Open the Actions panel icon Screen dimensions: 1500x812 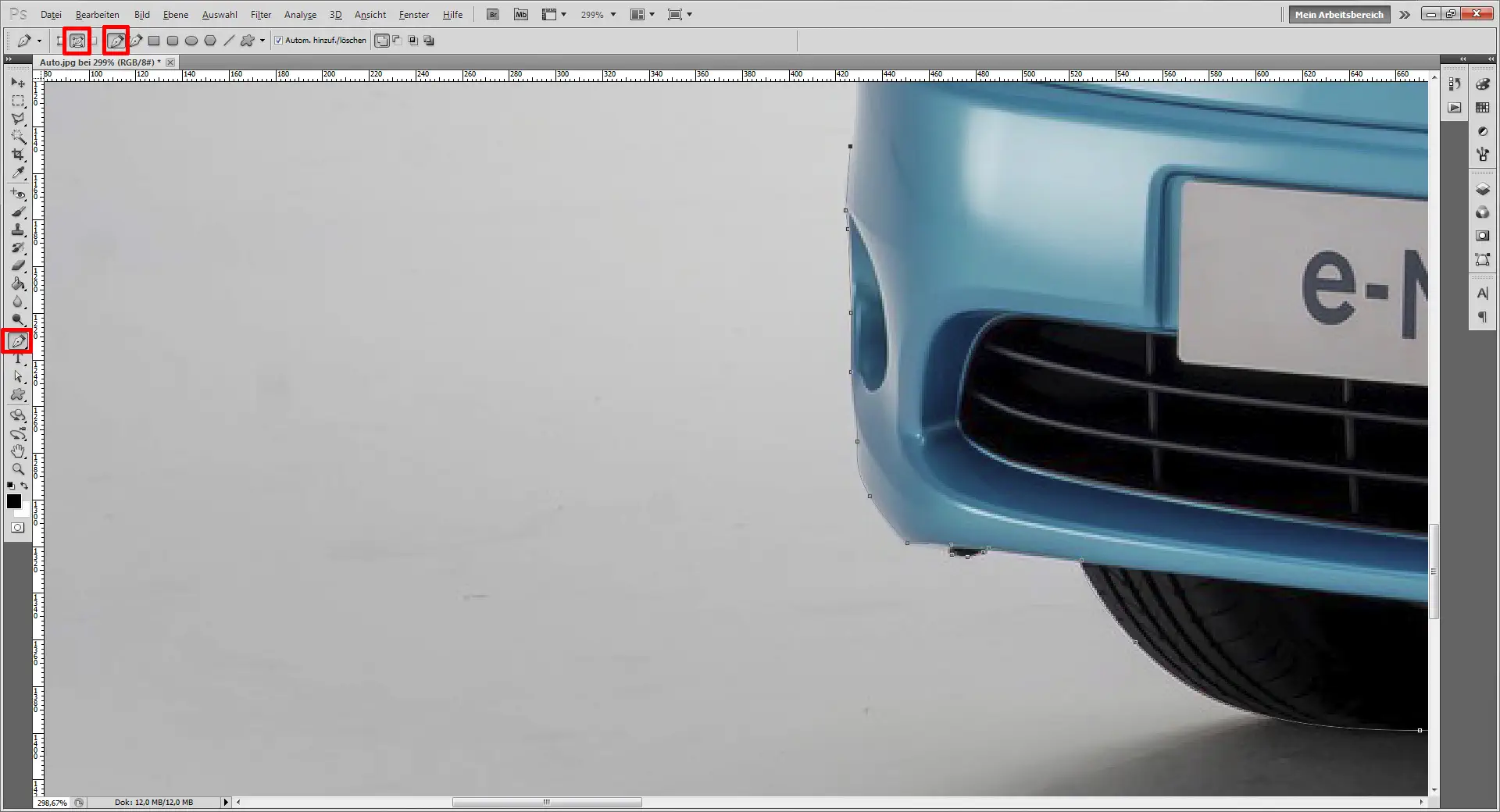1455,108
